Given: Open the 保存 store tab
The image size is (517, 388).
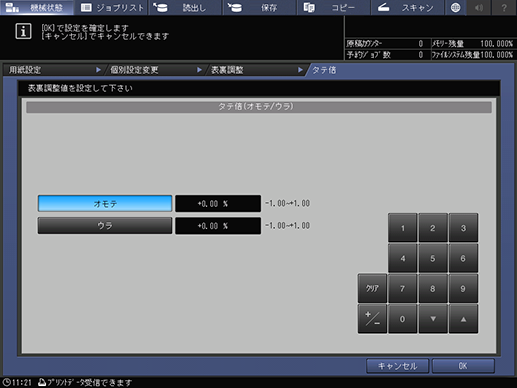Looking at the screenshot, I should tap(259, 7).
